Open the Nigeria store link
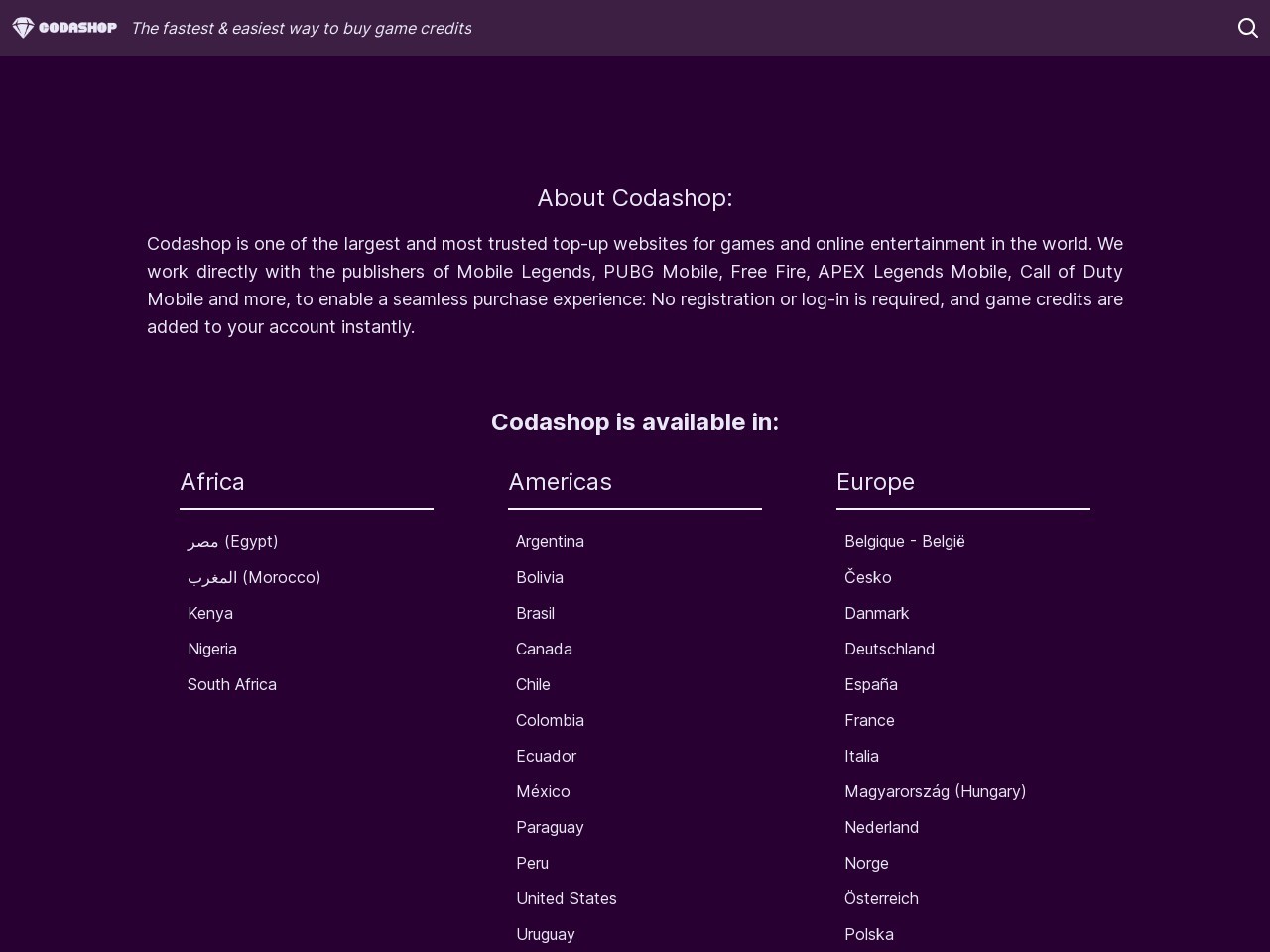This screenshot has width=1270, height=952. click(212, 649)
